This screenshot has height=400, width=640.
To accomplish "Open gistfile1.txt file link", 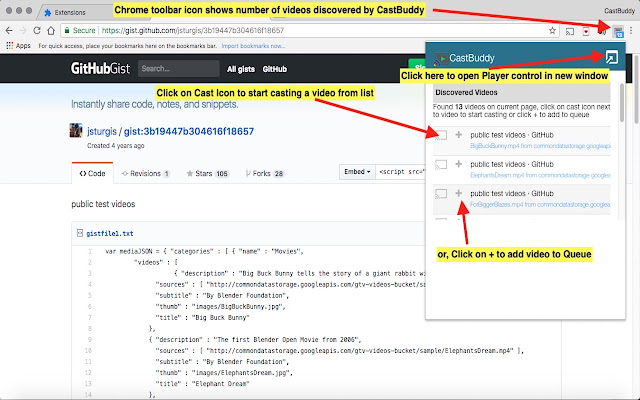I will pos(110,233).
